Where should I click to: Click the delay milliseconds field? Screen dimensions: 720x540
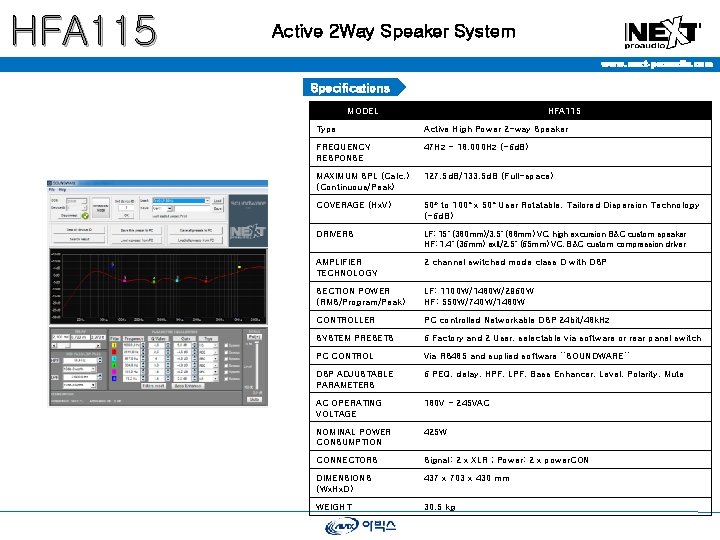coord(61,337)
